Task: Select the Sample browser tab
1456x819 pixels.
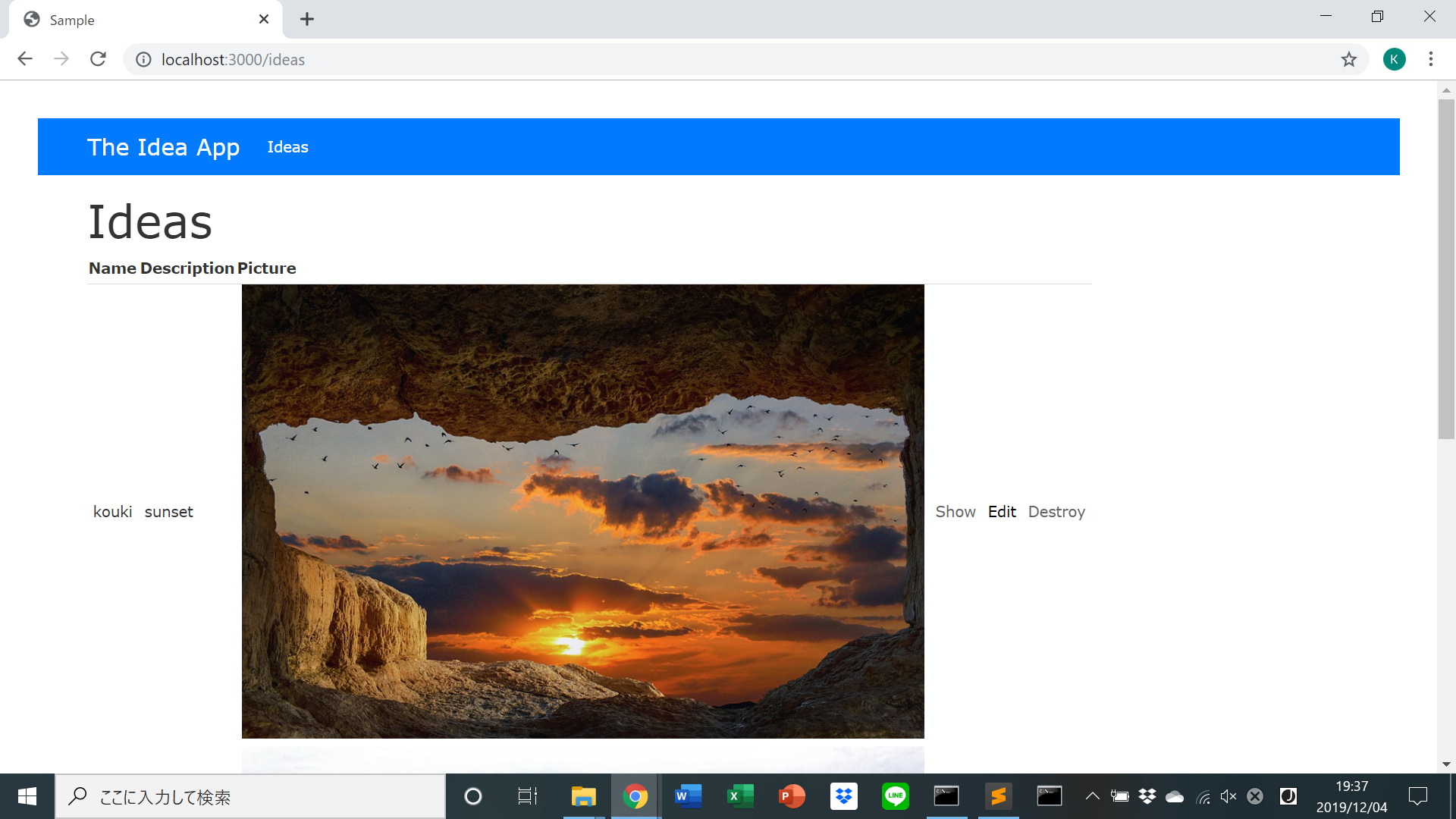Action: (136, 20)
